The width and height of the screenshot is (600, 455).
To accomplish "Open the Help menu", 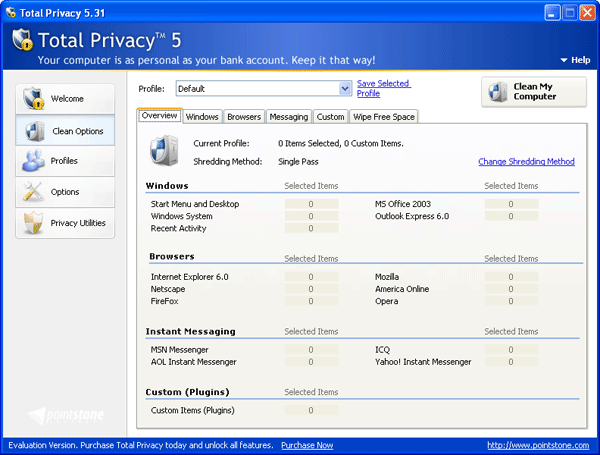I will [576, 60].
